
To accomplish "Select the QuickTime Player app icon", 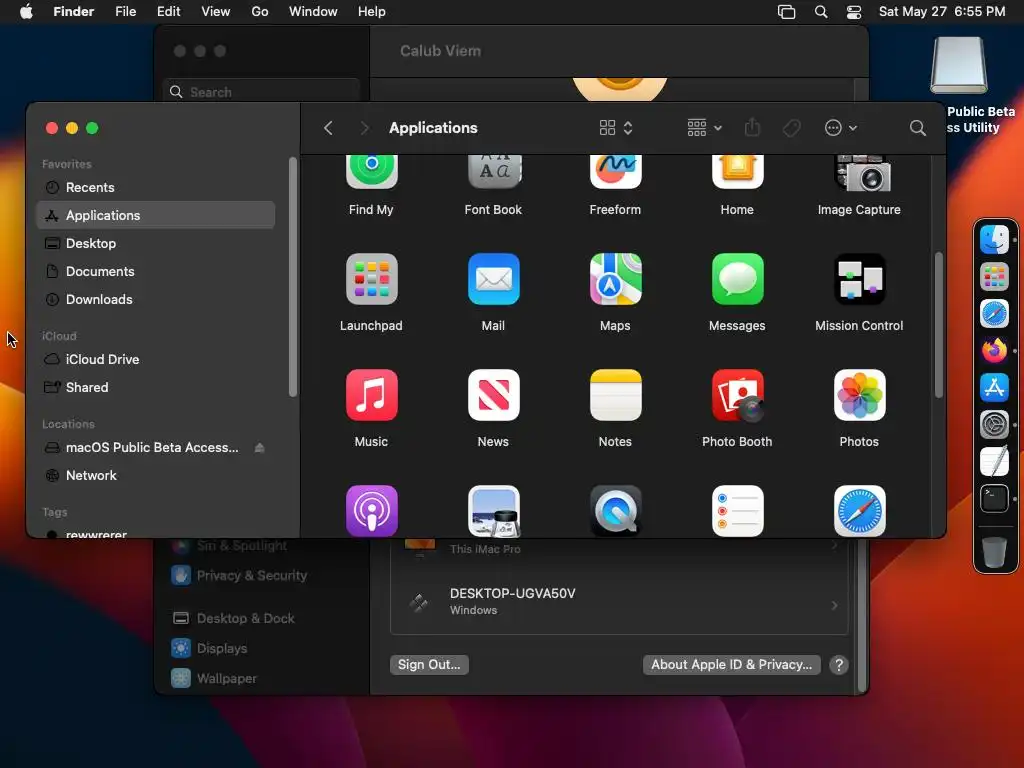I will point(615,511).
